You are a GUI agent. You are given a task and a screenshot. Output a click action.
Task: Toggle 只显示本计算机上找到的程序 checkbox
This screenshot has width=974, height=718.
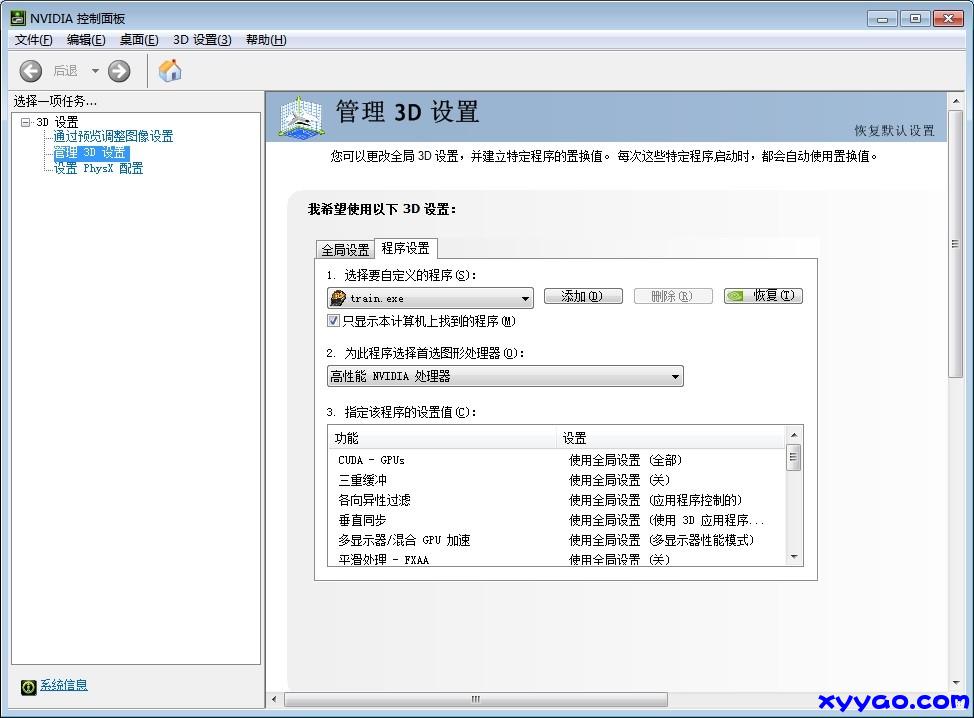tap(334, 321)
